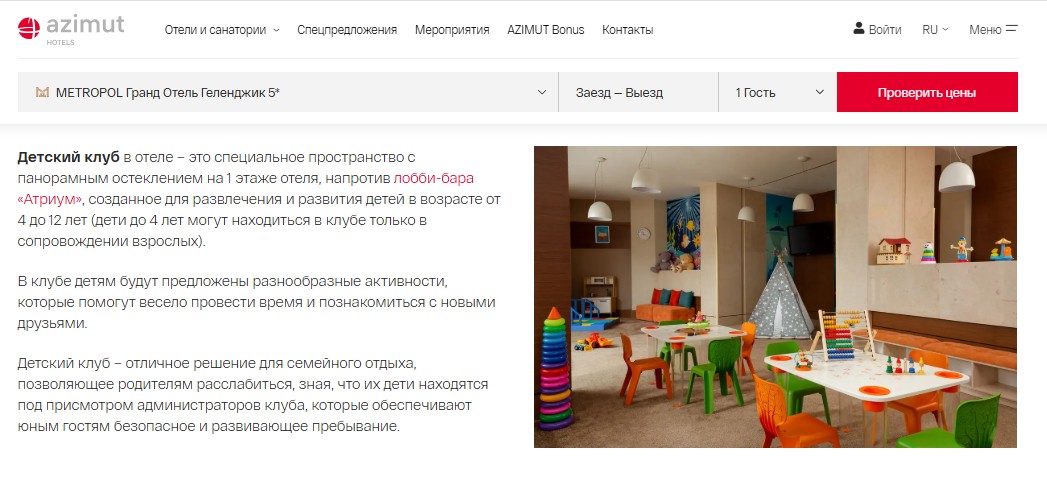The width and height of the screenshot is (1047, 493).
Task: Follow the лобби-бара «Атриум» link
Action: point(434,178)
